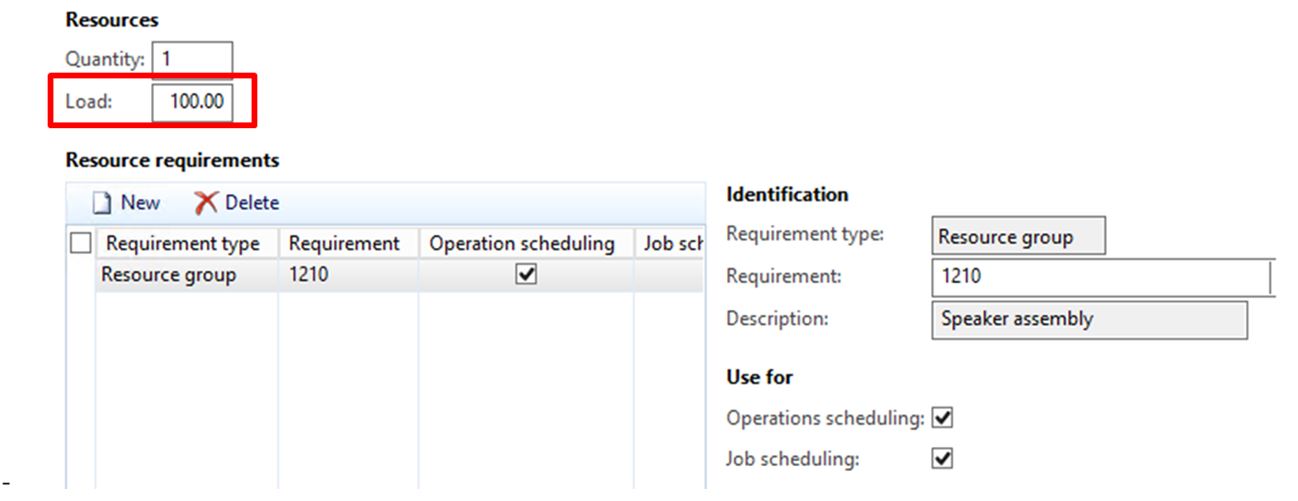Select the Resource group cell in the grid
Image resolution: width=1298 pixels, height=501 pixels.
pyautogui.click(x=168, y=275)
